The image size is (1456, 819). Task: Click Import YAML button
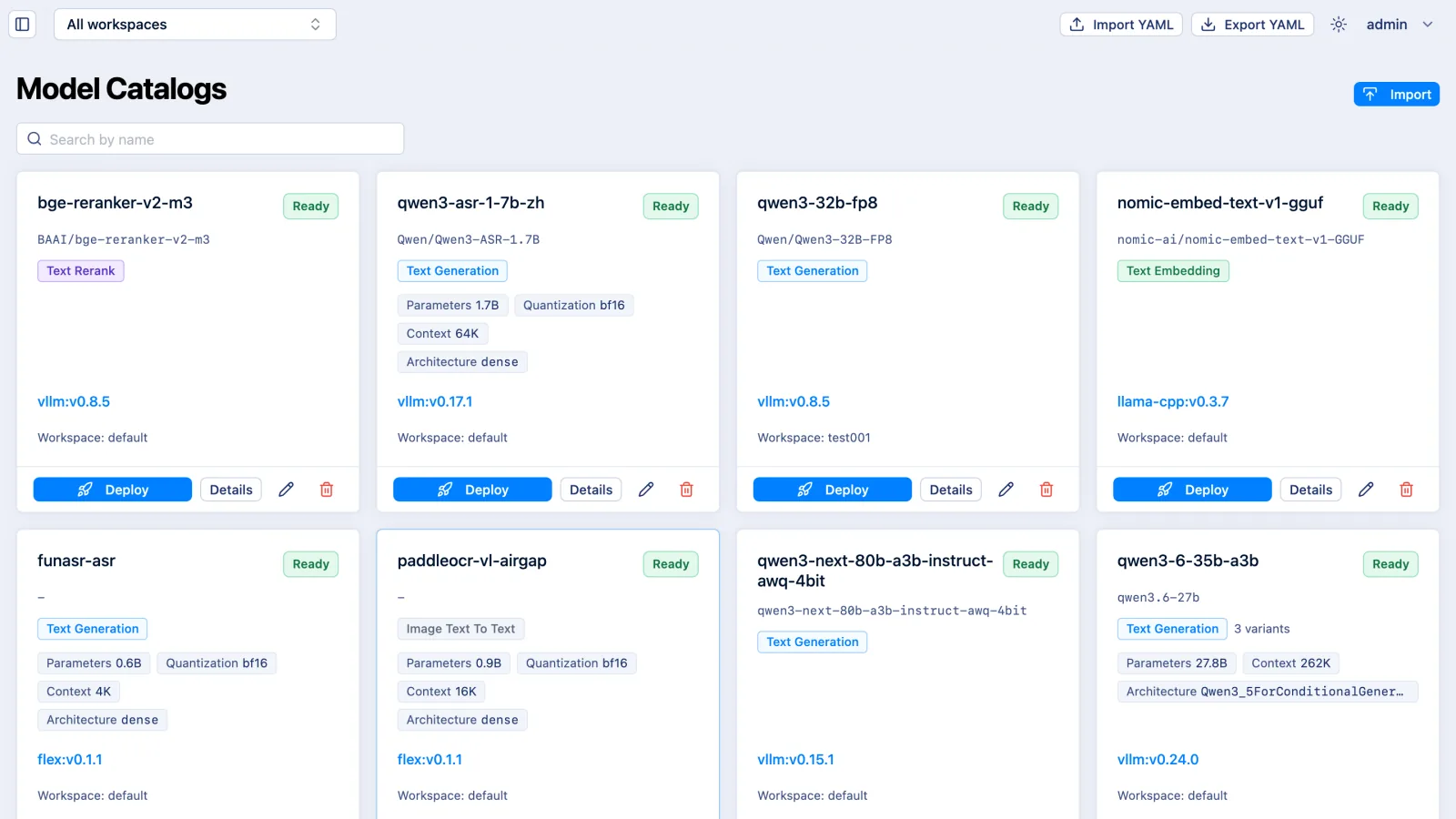[x=1121, y=25]
